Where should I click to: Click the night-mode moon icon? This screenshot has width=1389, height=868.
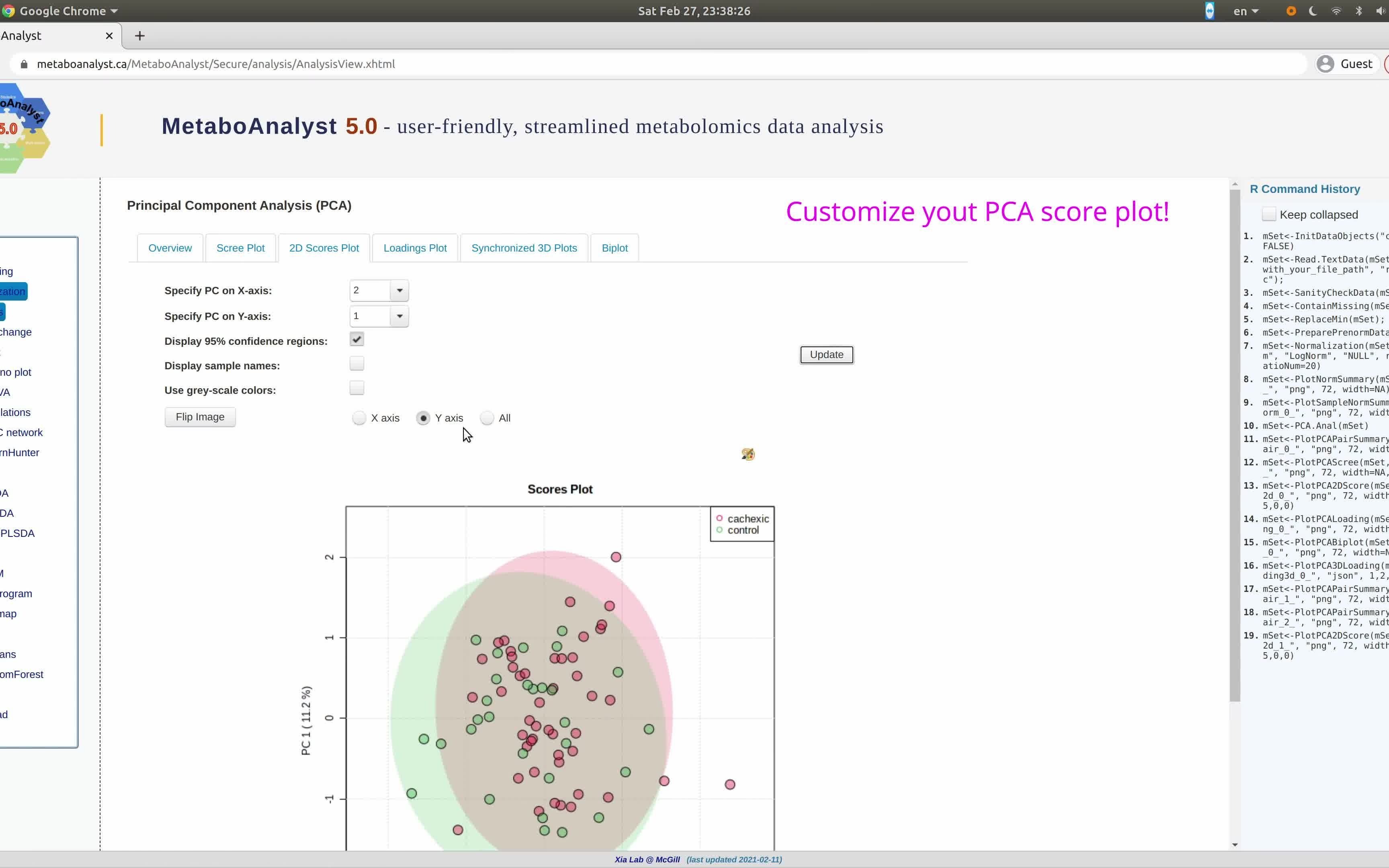coord(1313,10)
